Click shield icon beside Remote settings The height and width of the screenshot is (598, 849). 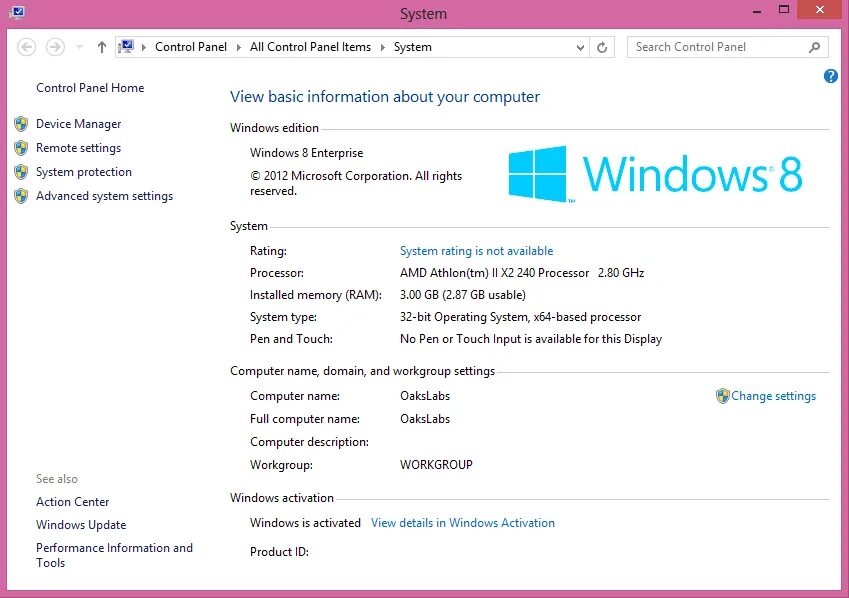pos(21,148)
